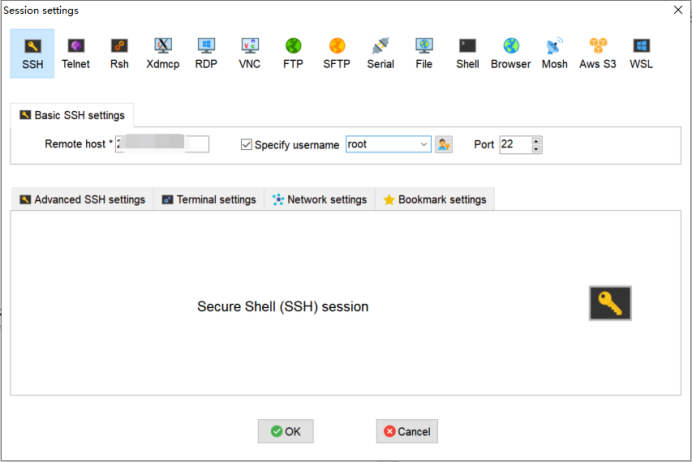Switch to the Network settings tab
The width and height of the screenshot is (692, 463).
coord(320,200)
